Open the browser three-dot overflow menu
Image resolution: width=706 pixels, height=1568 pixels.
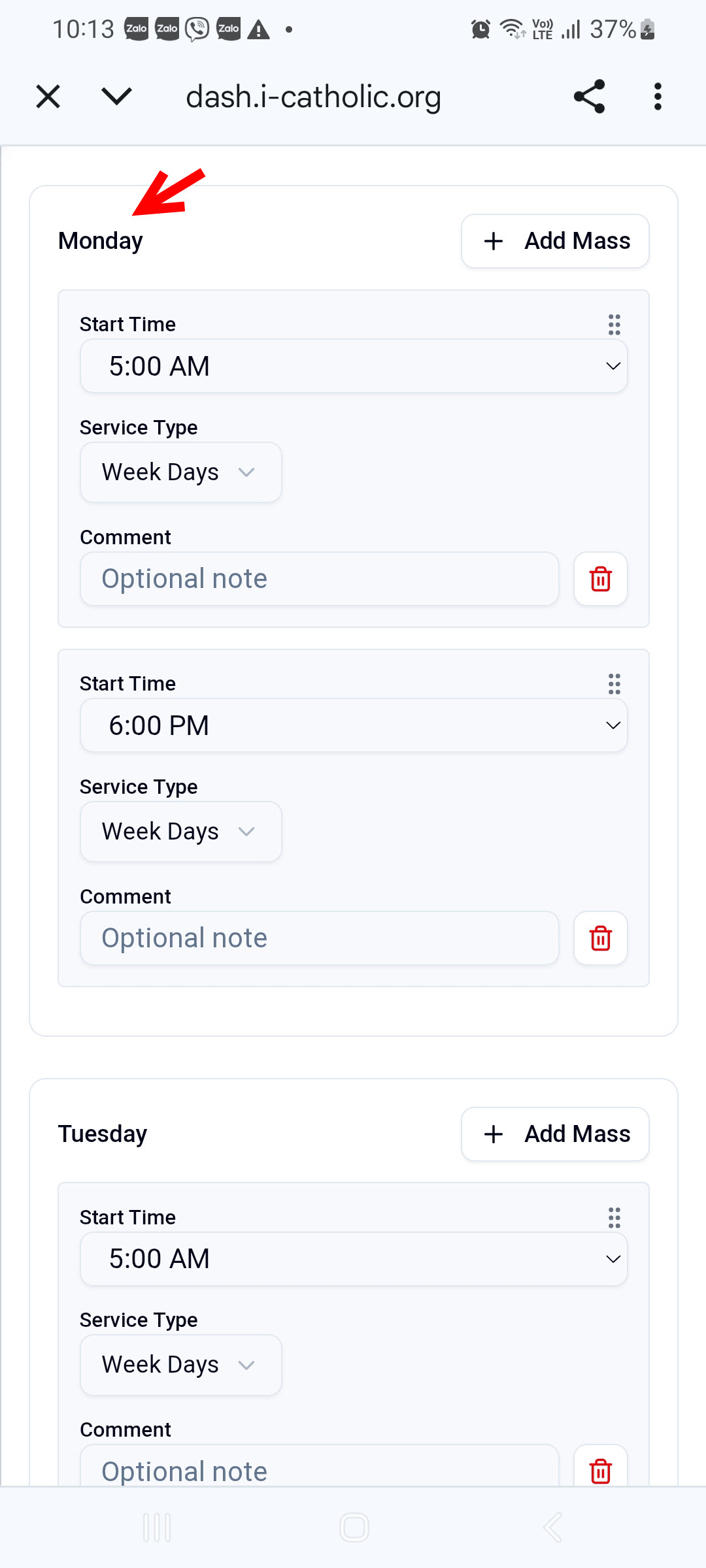[658, 97]
